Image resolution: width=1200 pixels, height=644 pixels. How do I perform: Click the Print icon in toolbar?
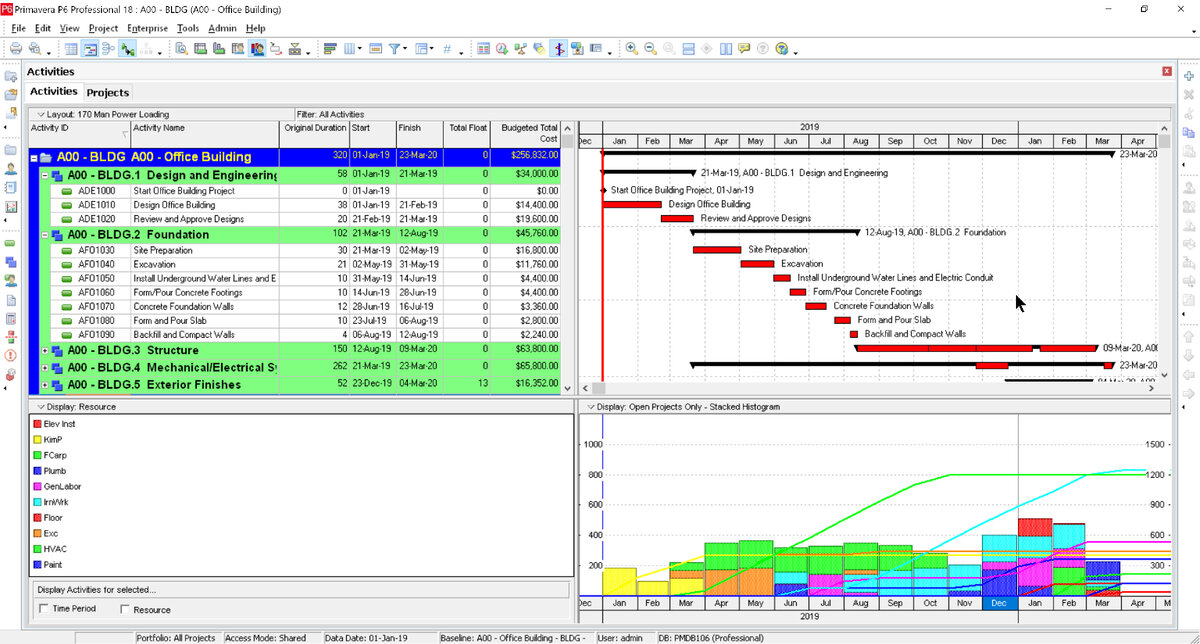coord(15,48)
